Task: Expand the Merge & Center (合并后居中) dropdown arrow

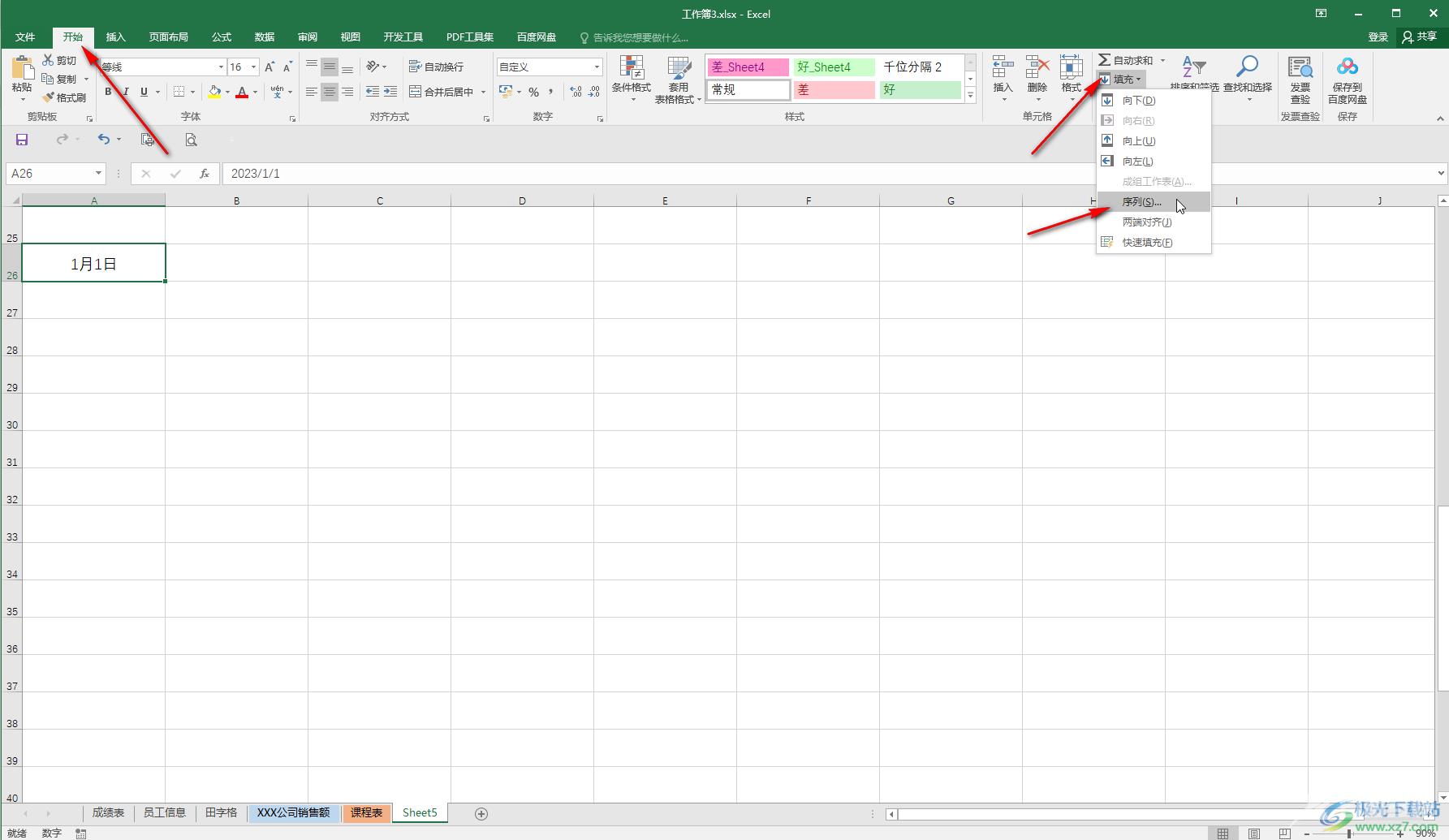Action: (x=483, y=92)
